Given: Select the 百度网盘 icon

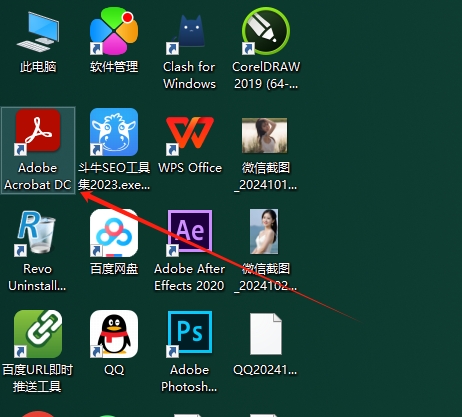Looking at the screenshot, I should [114, 233].
